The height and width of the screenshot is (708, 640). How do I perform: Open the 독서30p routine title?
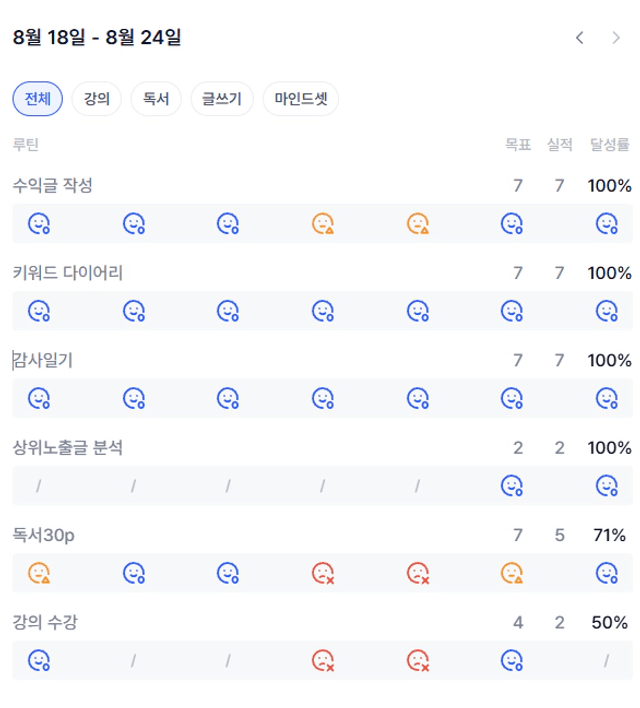coord(43,535)
